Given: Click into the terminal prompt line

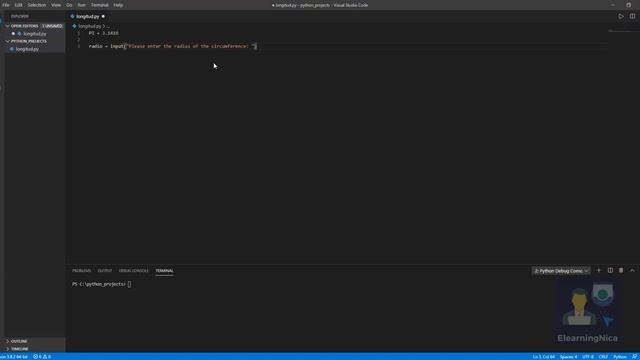Looking at the screenshot, I should click(102, 284).
